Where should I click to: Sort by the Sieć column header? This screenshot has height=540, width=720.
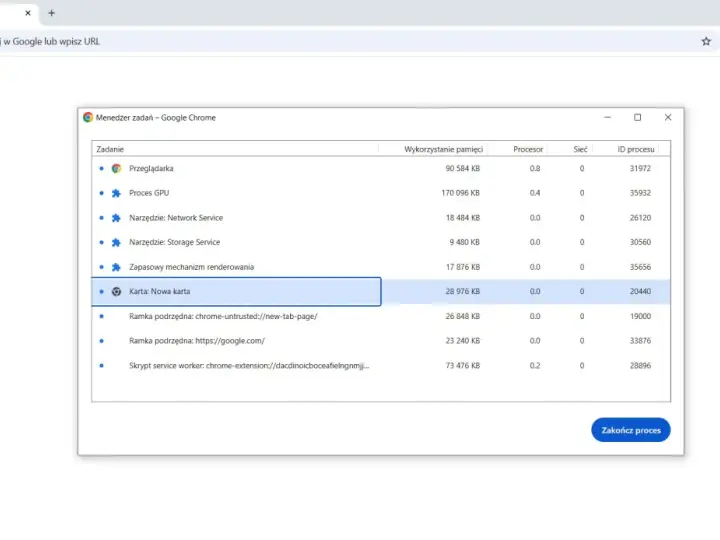(580, 149)
